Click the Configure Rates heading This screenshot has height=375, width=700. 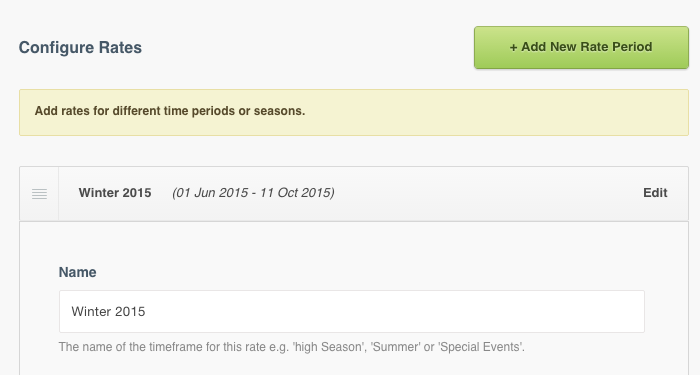pos(80,47)
